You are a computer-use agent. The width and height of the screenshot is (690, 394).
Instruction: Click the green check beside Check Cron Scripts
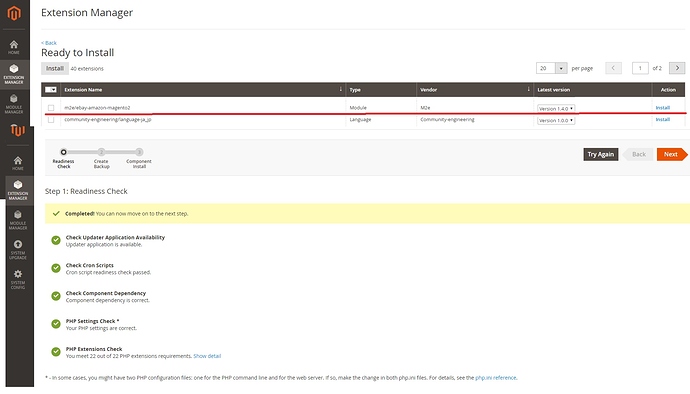point(56,268)
